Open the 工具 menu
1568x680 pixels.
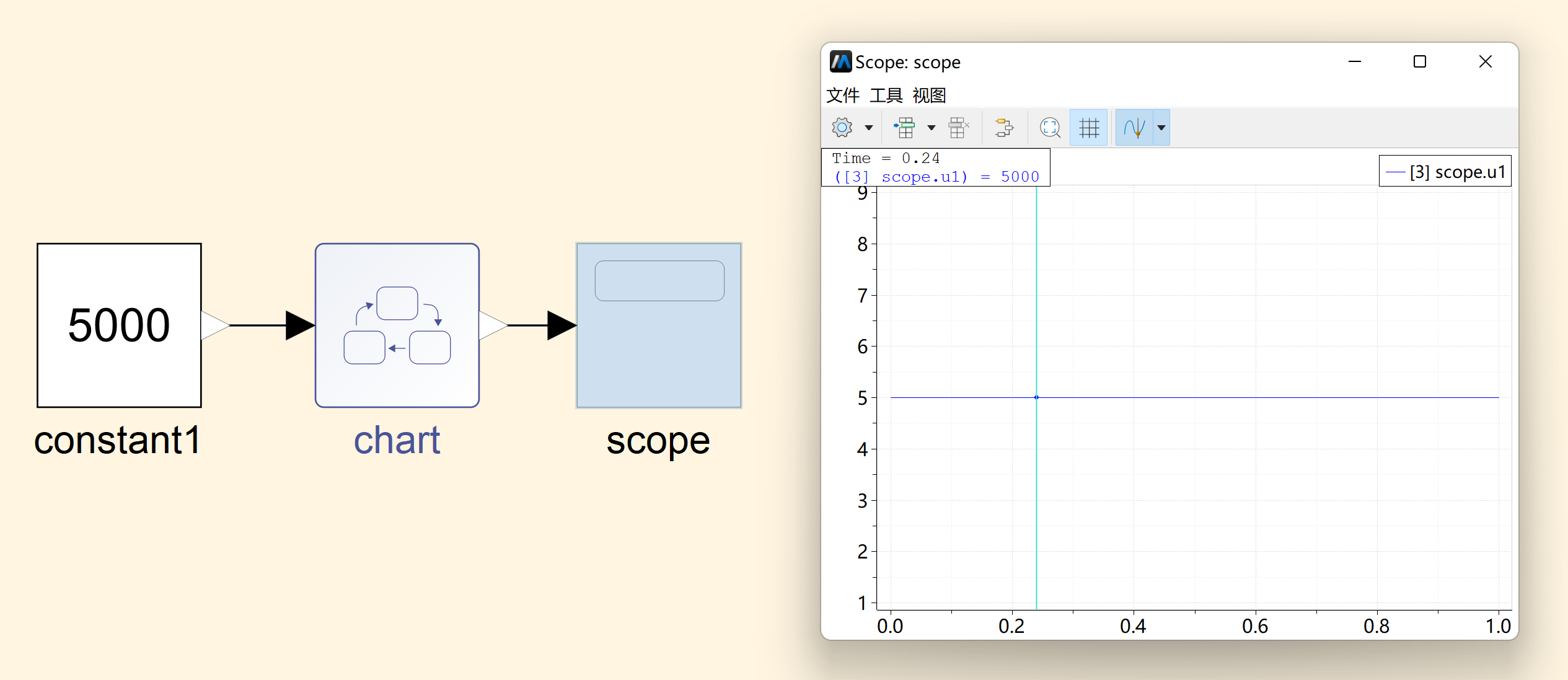[x=886, y=95]
